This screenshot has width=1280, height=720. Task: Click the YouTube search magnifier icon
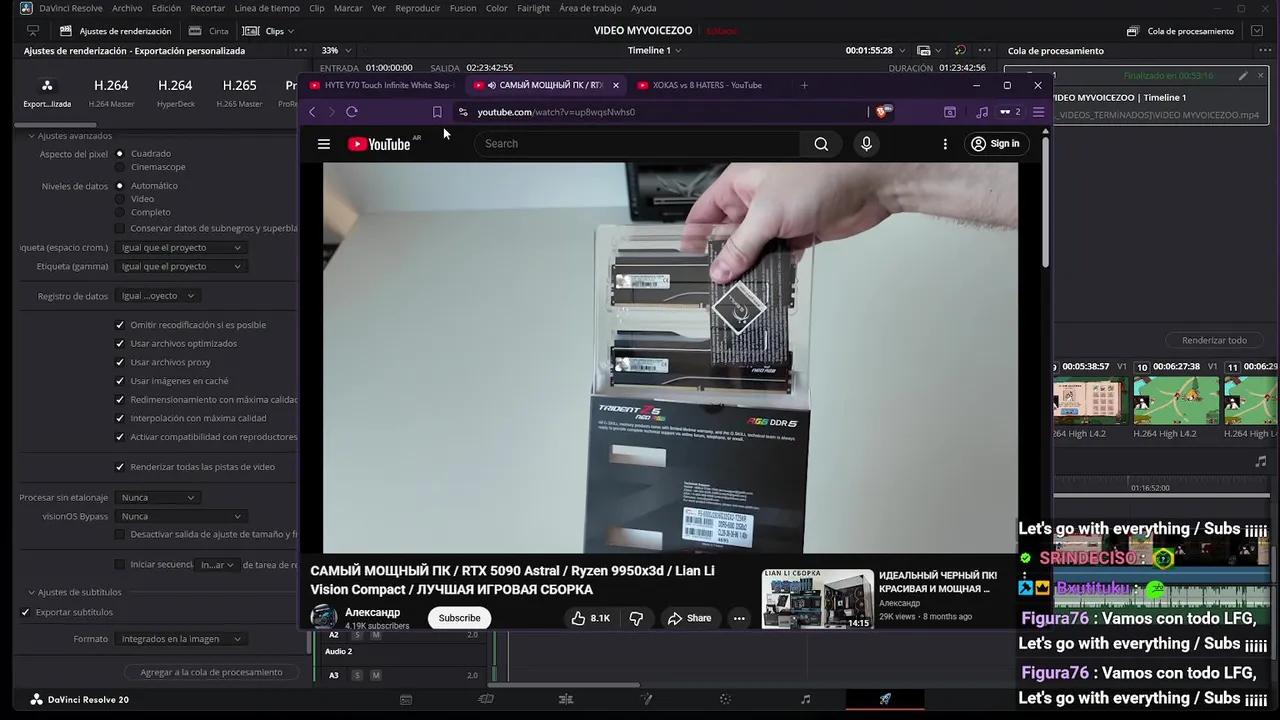[821, 144]
